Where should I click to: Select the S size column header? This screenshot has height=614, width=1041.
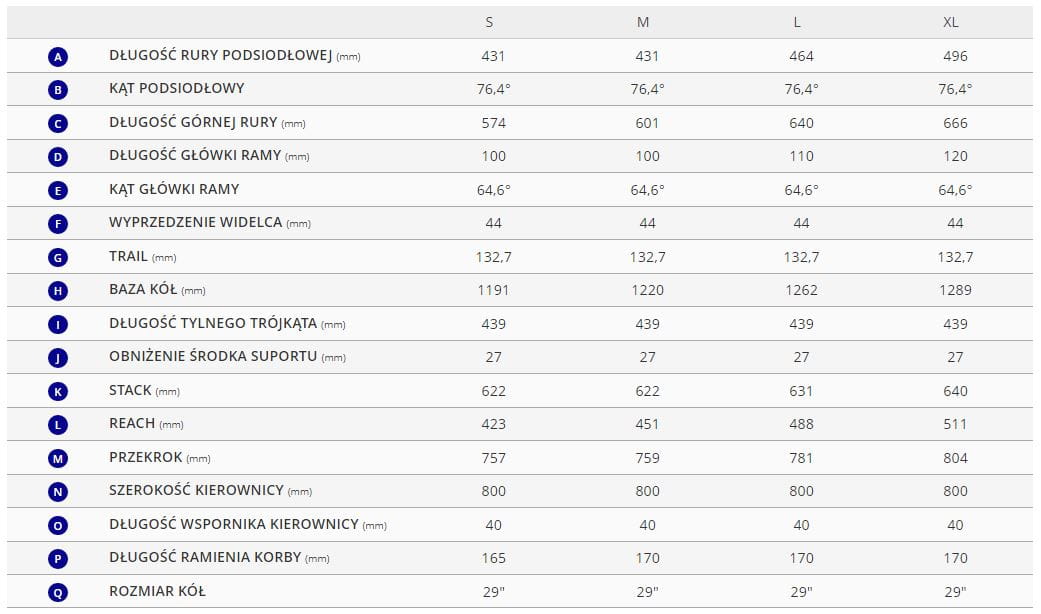click(x=489, y=22)
